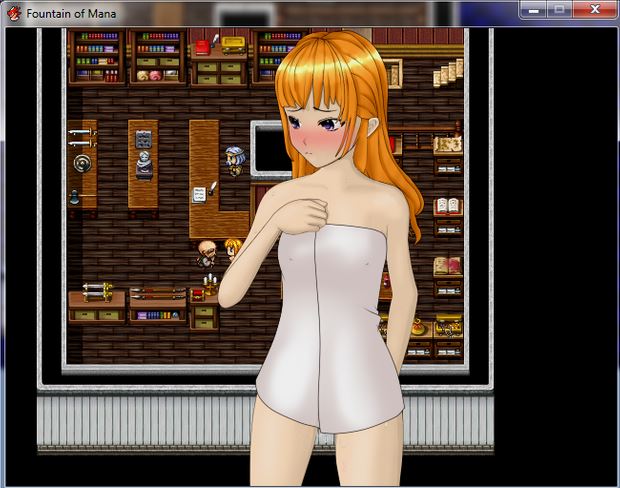The width and height of the screenshot is (620, 488).
Task: Click the Fountain of Mana title bar icon
Action: (13, 13)
